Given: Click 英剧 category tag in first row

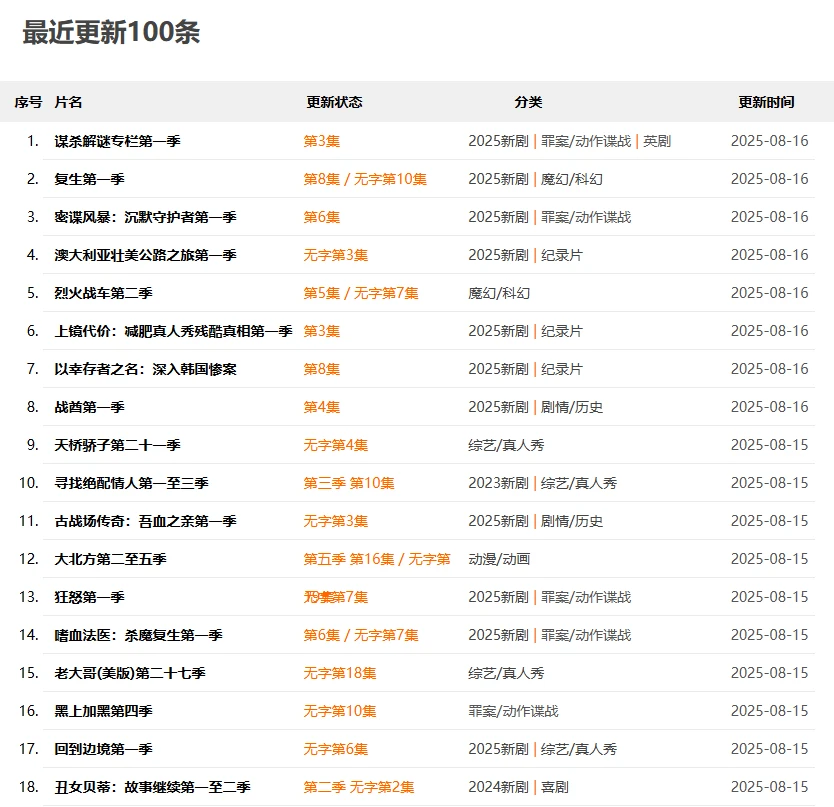Looking at the screenshot, I should click(x=657, y=141).
